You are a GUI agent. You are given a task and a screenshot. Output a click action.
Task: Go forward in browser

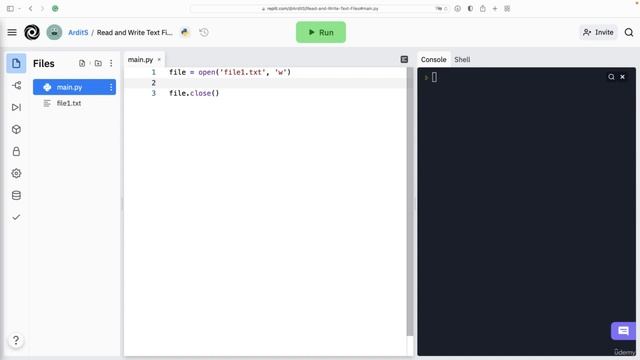[42, 8]
